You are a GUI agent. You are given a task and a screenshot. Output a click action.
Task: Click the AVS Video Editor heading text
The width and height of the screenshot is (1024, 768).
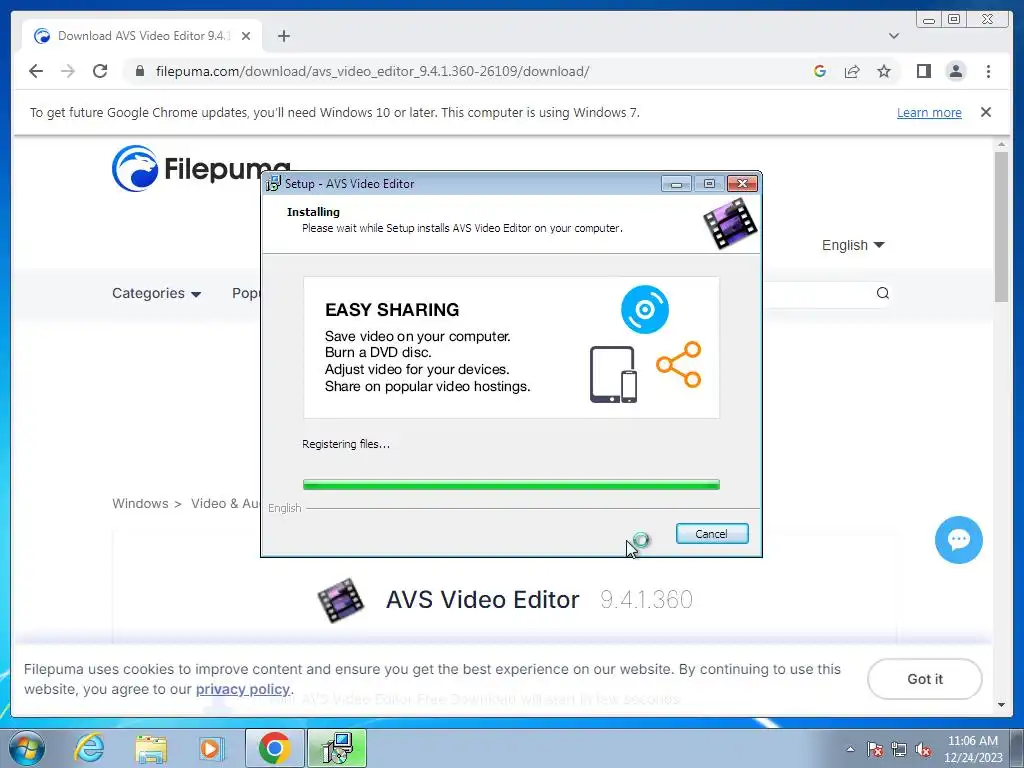pos(482,600)
